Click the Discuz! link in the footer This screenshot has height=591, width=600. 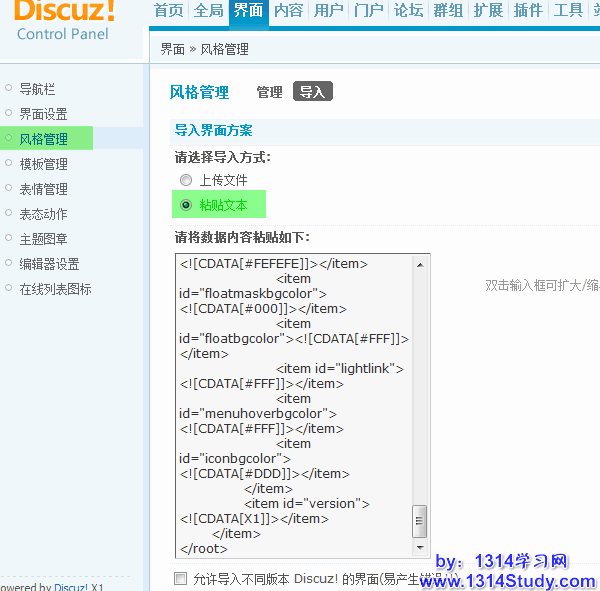[x=71, y=587]
